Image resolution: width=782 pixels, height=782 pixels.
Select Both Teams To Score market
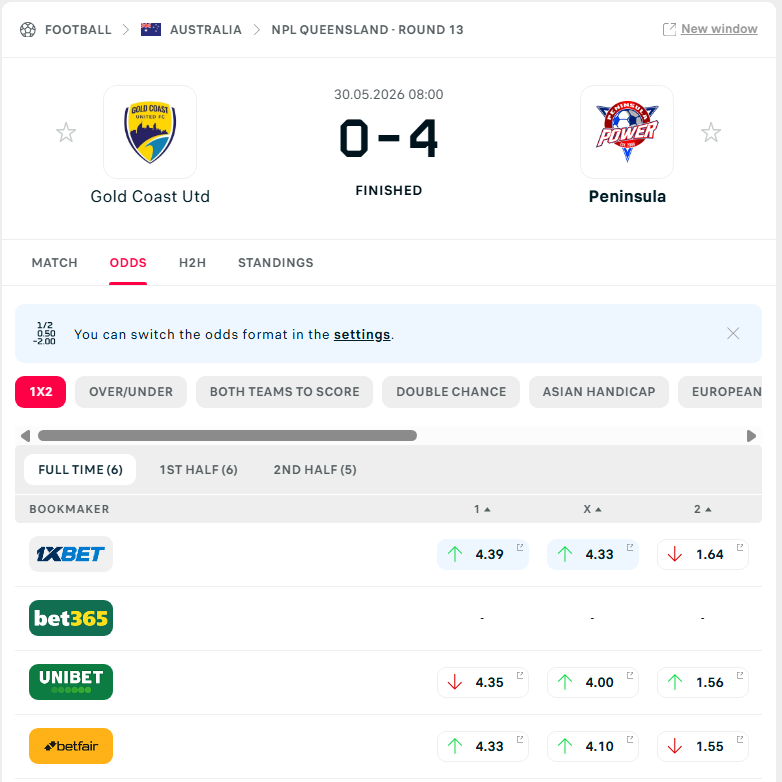point(284,392)
